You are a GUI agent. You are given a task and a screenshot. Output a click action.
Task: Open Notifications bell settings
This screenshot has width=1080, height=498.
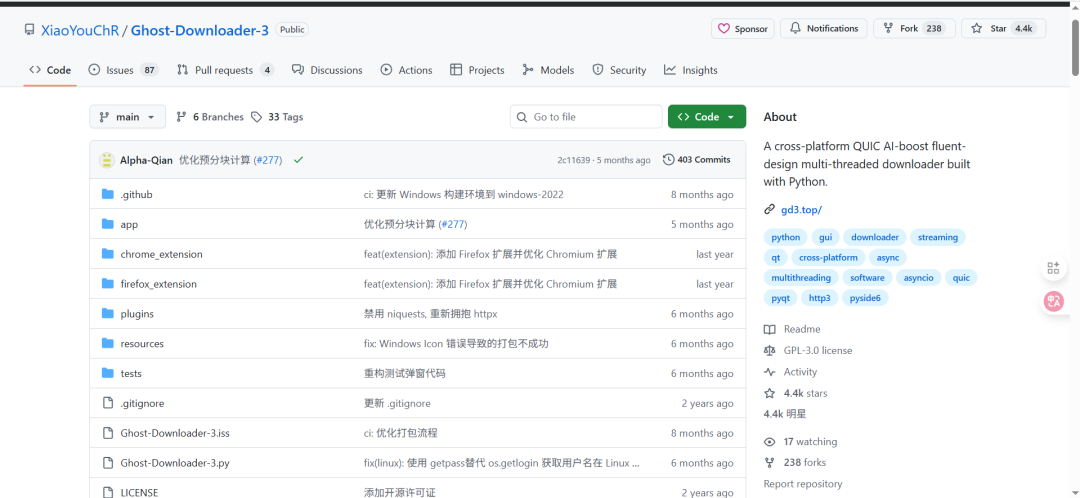point(824,28)
